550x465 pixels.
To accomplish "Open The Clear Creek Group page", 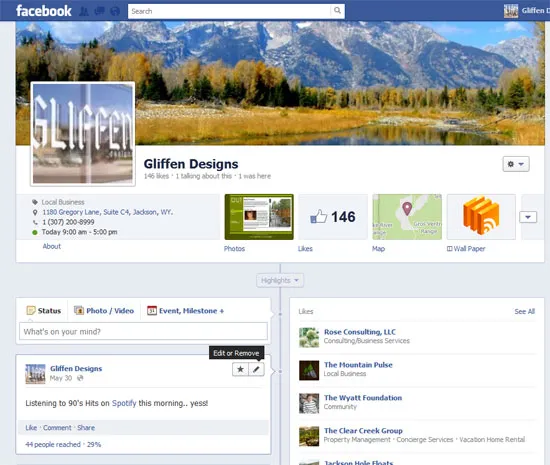I will [x=363, y=431].
